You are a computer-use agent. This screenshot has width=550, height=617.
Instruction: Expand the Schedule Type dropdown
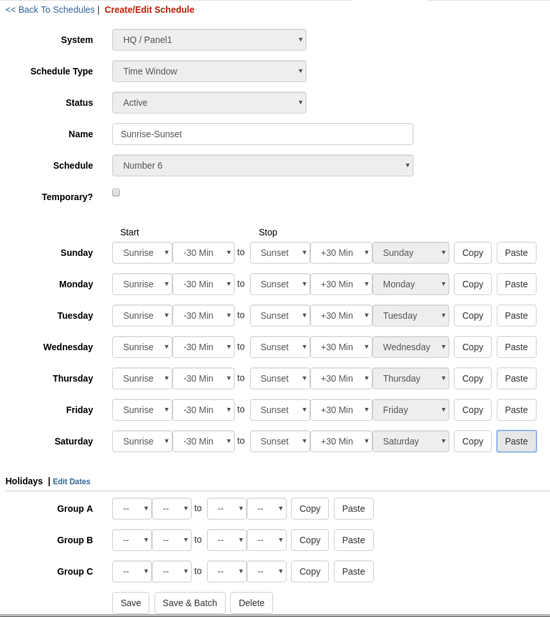point(209,71)
